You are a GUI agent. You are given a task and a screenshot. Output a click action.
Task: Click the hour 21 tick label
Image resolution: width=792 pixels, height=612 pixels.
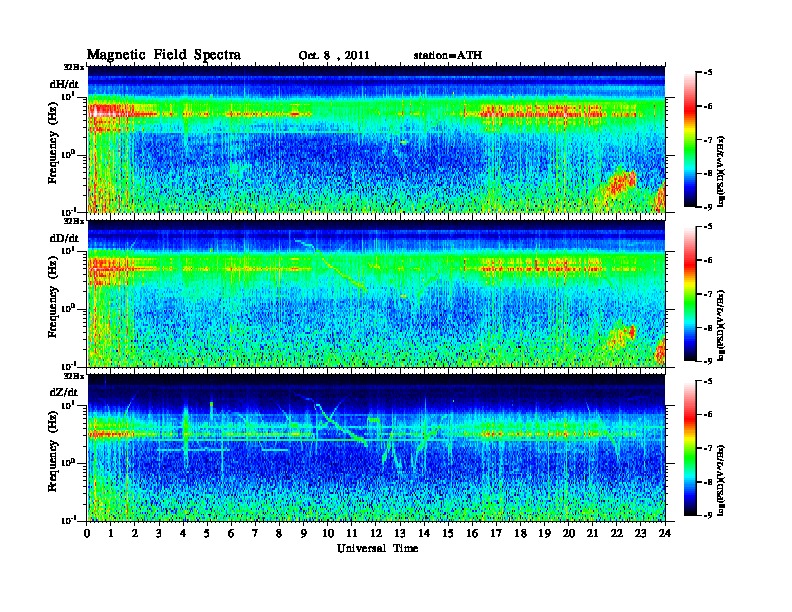pyautogui.click(x=592, y=533)
